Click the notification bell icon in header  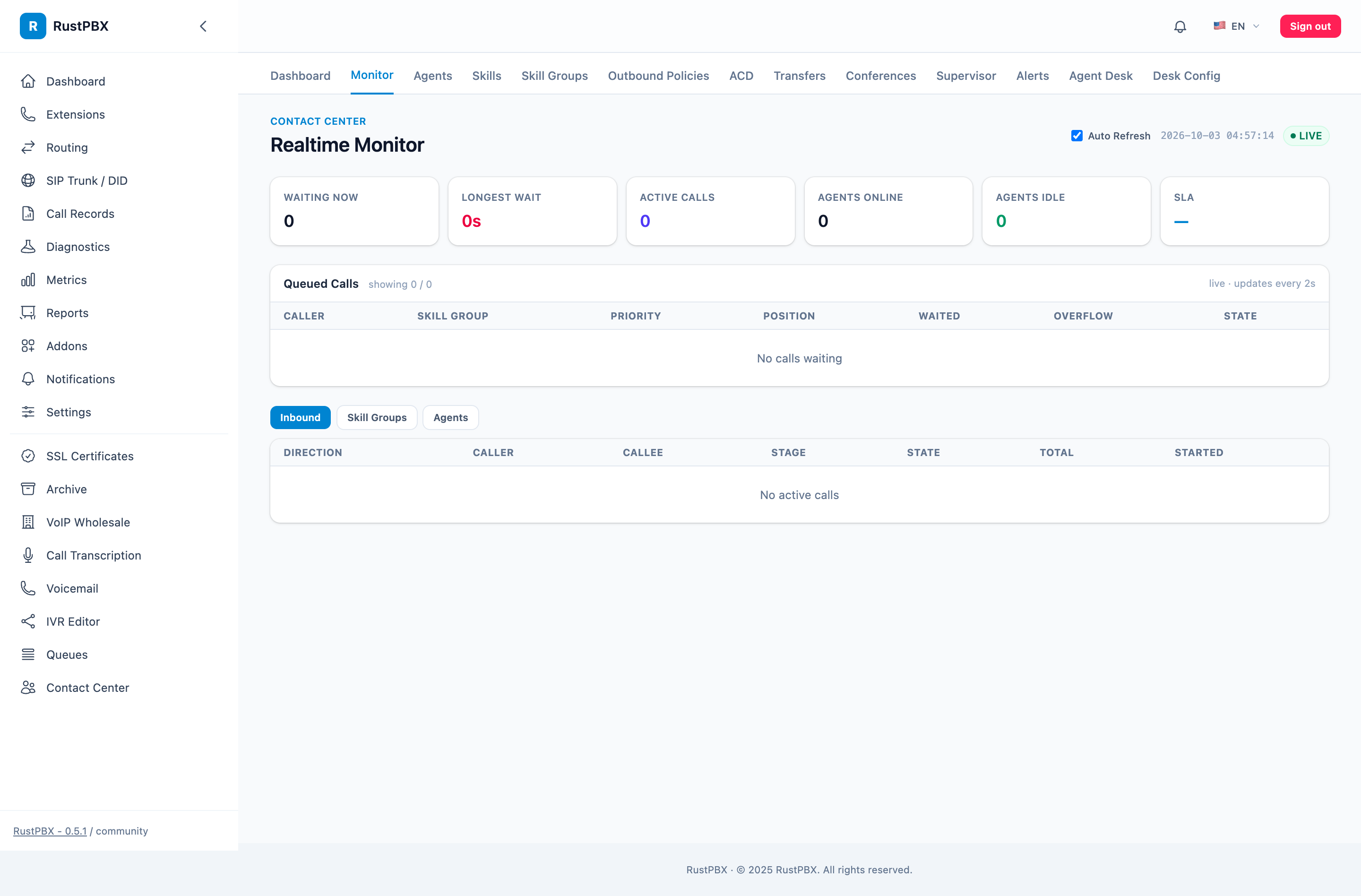pos(1180,26)
